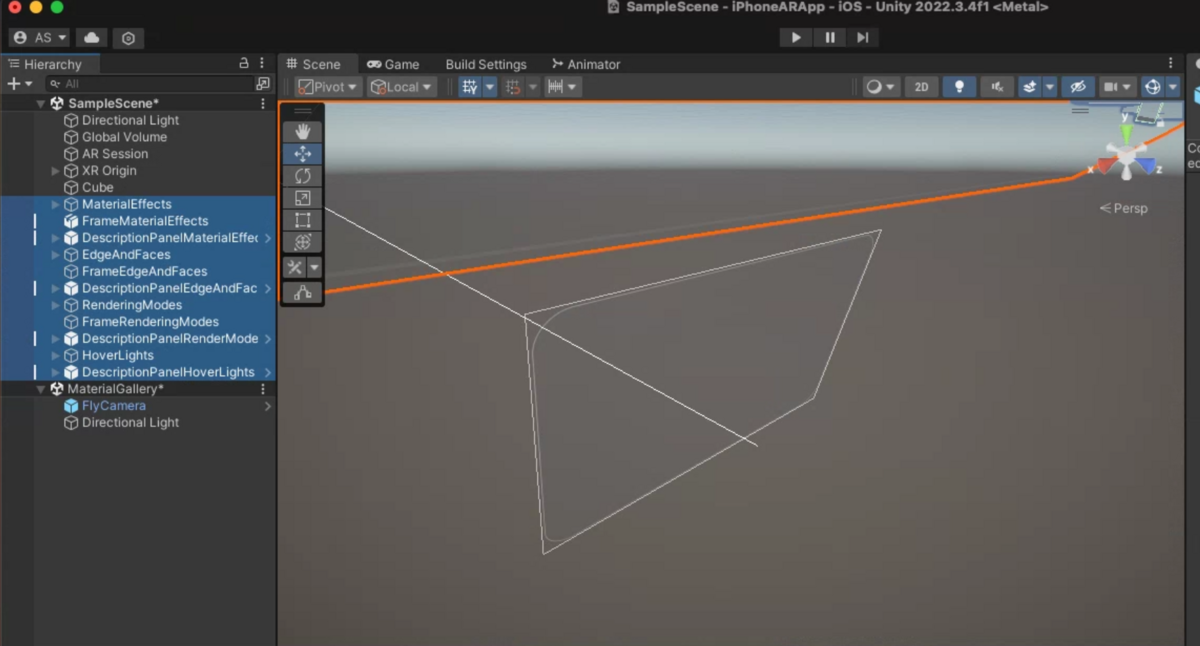The image size is (1200, 646).
Task: Open the Scene view more options menu
Action: [x=1171, y=64]
